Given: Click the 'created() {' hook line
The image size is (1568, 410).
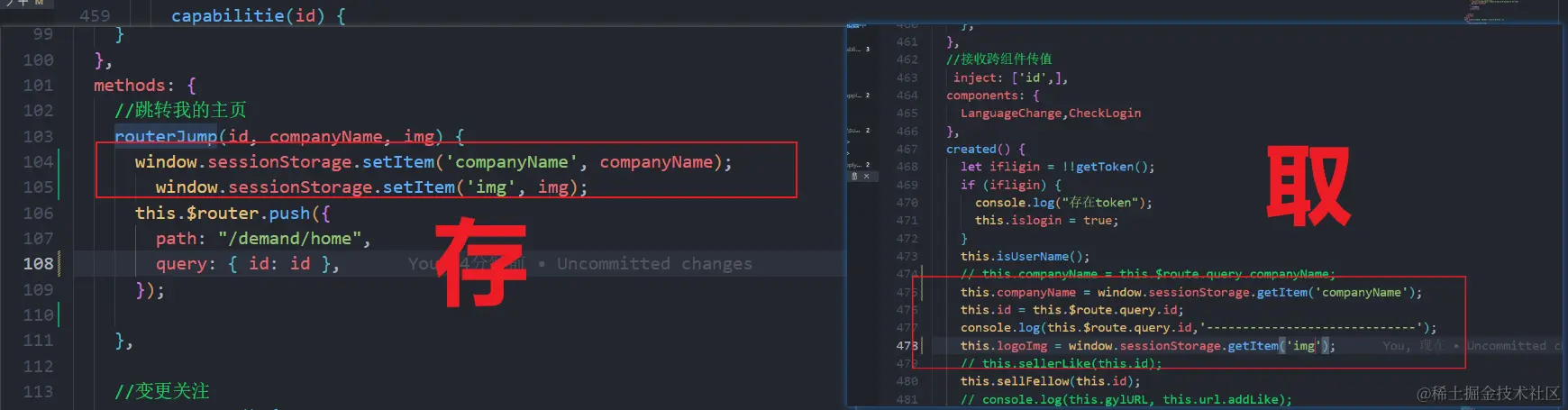Looking at the screenshot, I should click(x=986, y=150).
